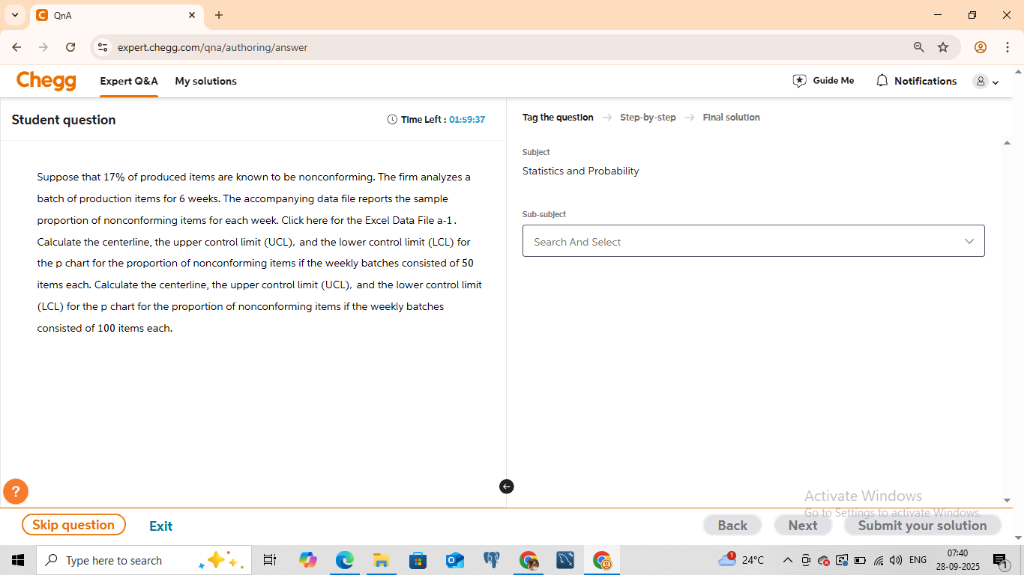Expand the browser tab search chevron

pos(15,15)
